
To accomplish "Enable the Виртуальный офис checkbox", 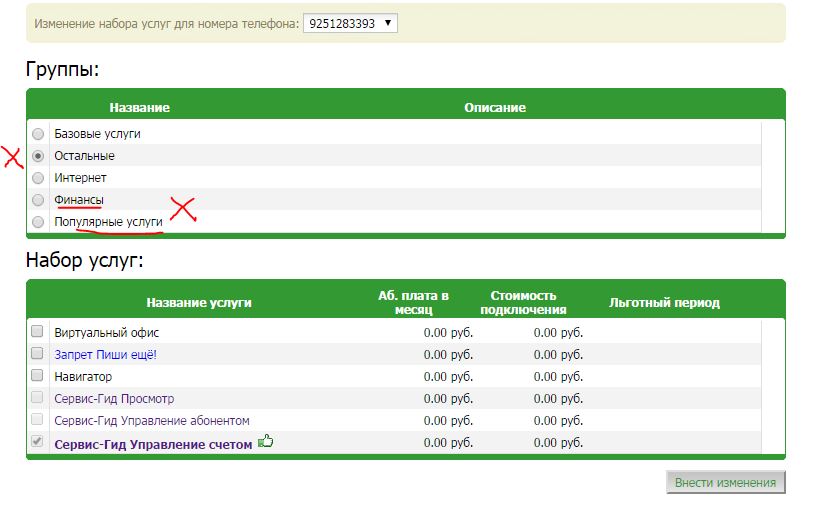I will pos(37,332).
